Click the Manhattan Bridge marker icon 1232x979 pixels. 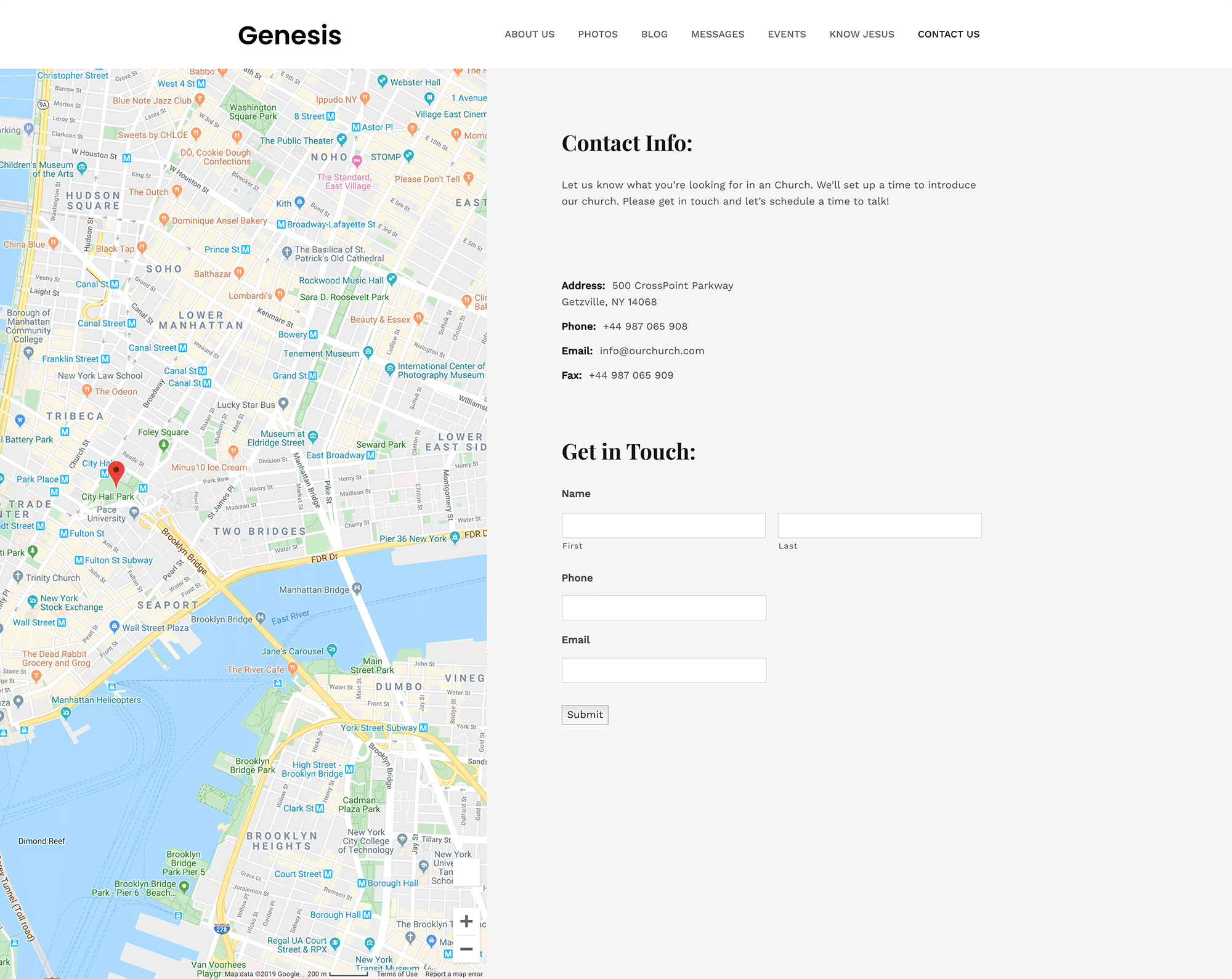(x=357, y=588)
